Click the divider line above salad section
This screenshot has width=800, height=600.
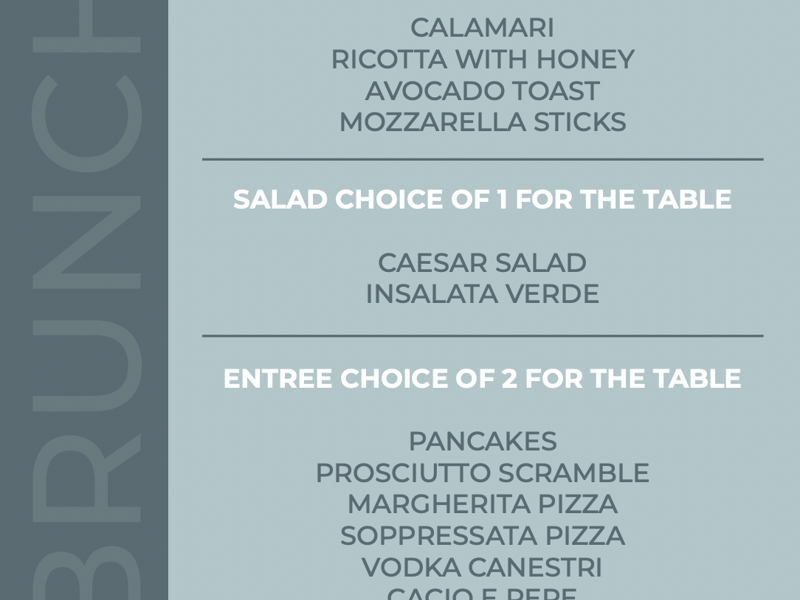pyautogui.click(x=483, y=160)
